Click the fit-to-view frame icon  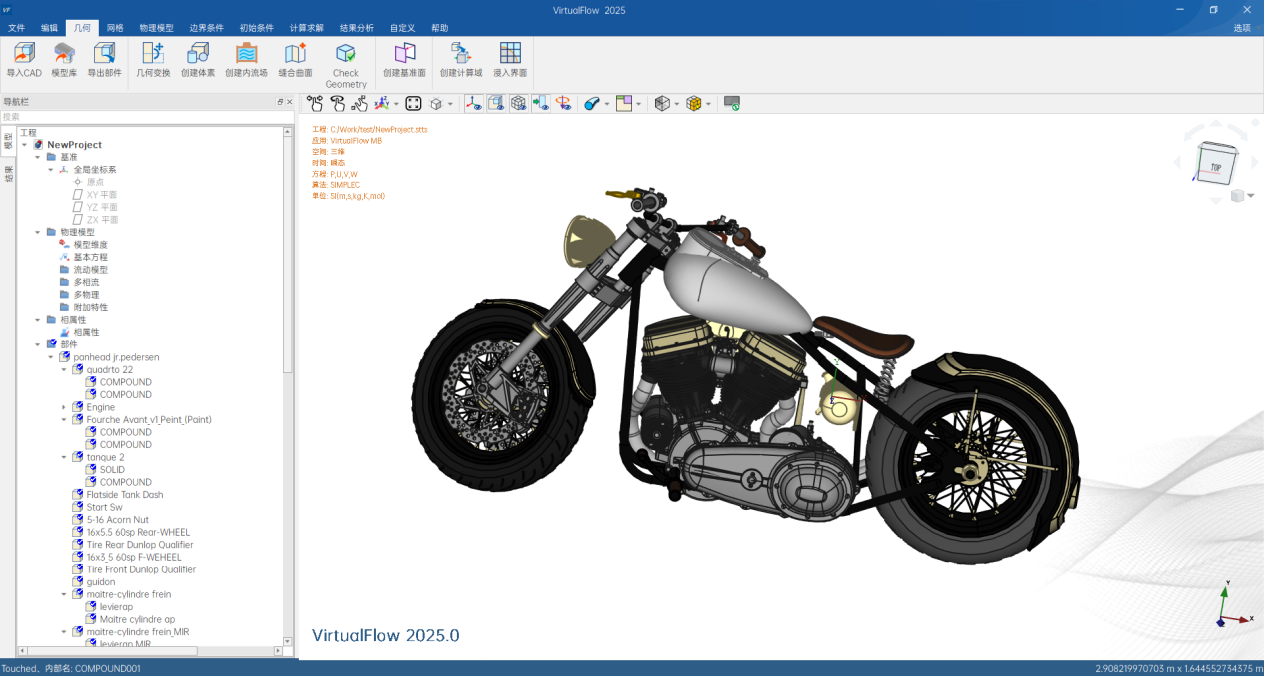[x=413, y=103]
